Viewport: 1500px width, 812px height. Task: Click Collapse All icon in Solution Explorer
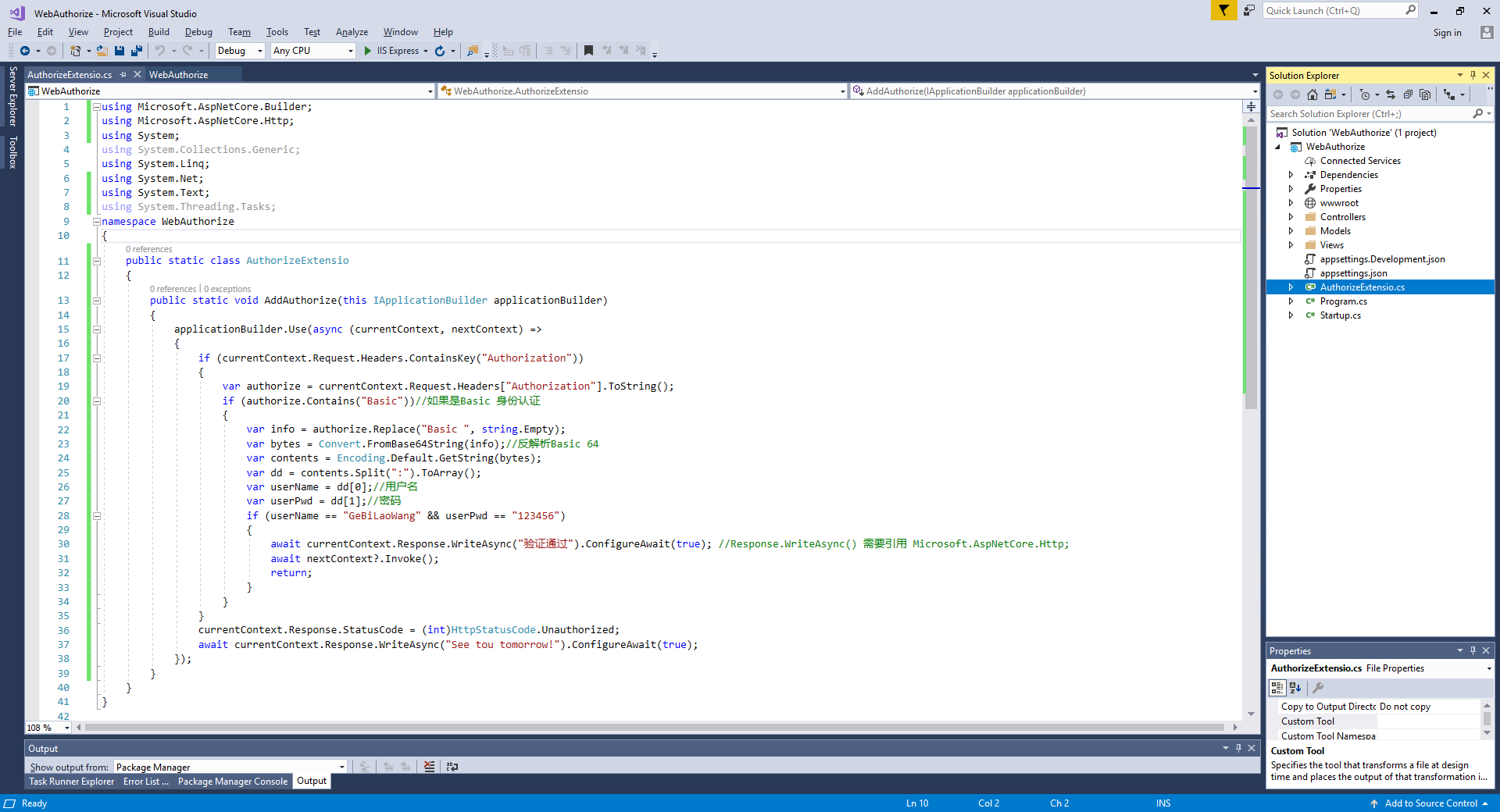[x=1408, y=94]
